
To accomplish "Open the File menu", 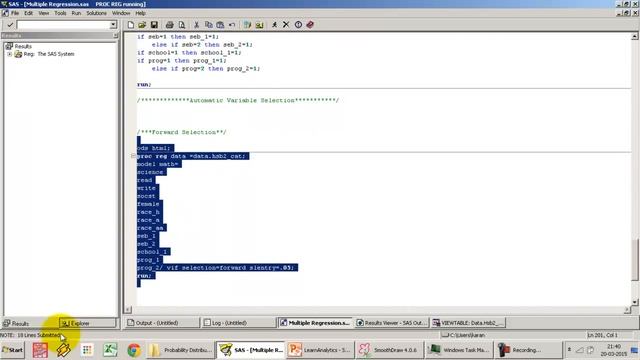I will 15,13.
